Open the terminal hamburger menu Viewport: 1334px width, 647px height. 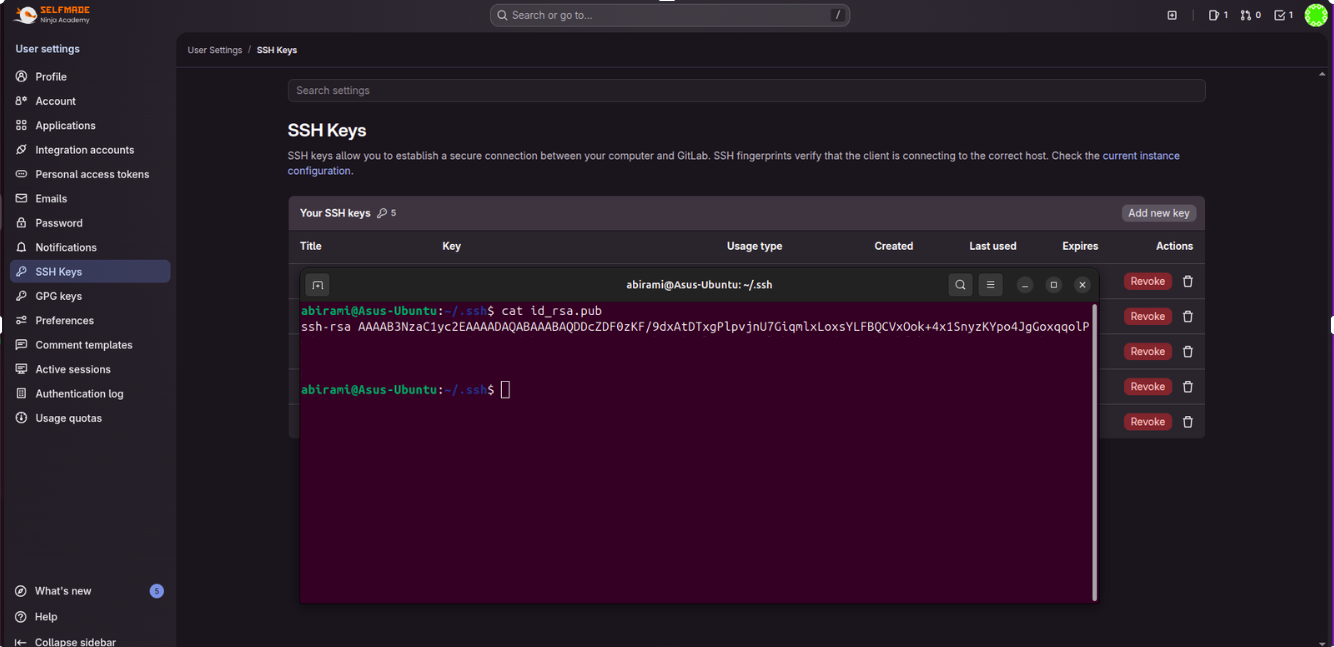click(x=990, y=285)
